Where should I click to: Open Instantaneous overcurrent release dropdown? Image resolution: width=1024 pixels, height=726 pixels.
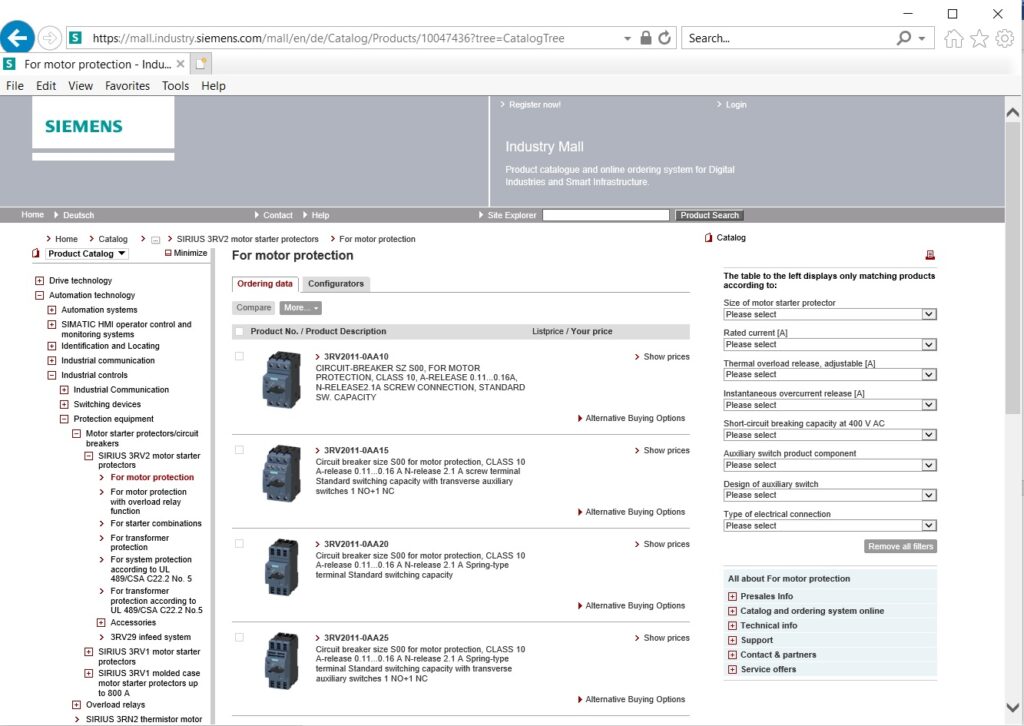point(829,405)
